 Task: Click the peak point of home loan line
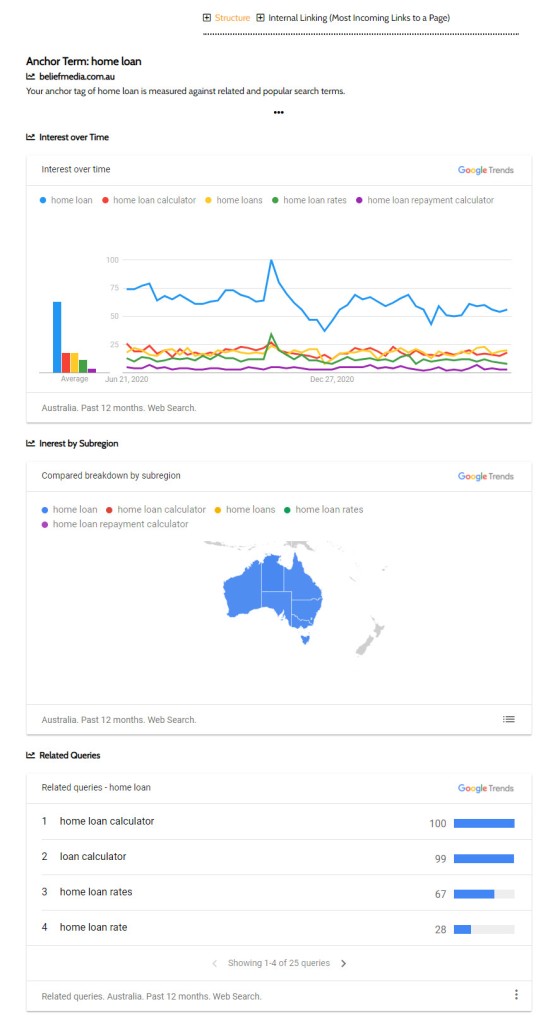coord(271,260)
